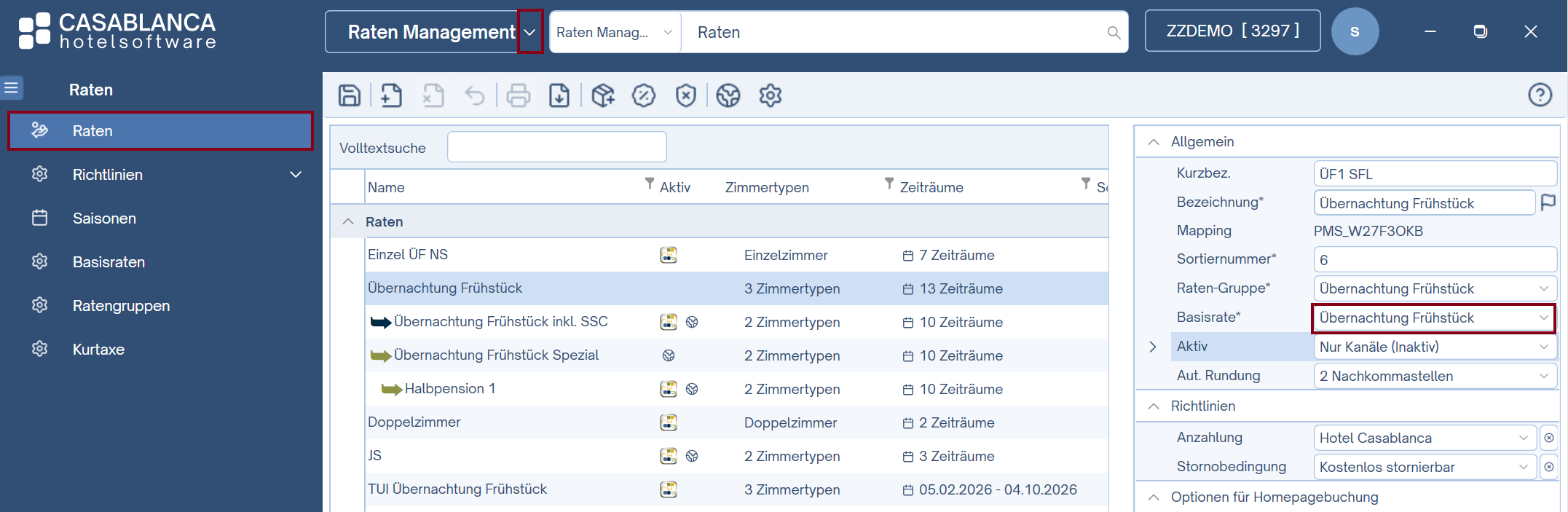
Task: Click the Sortiernummer field with value 6
Action: [1435, 259]
